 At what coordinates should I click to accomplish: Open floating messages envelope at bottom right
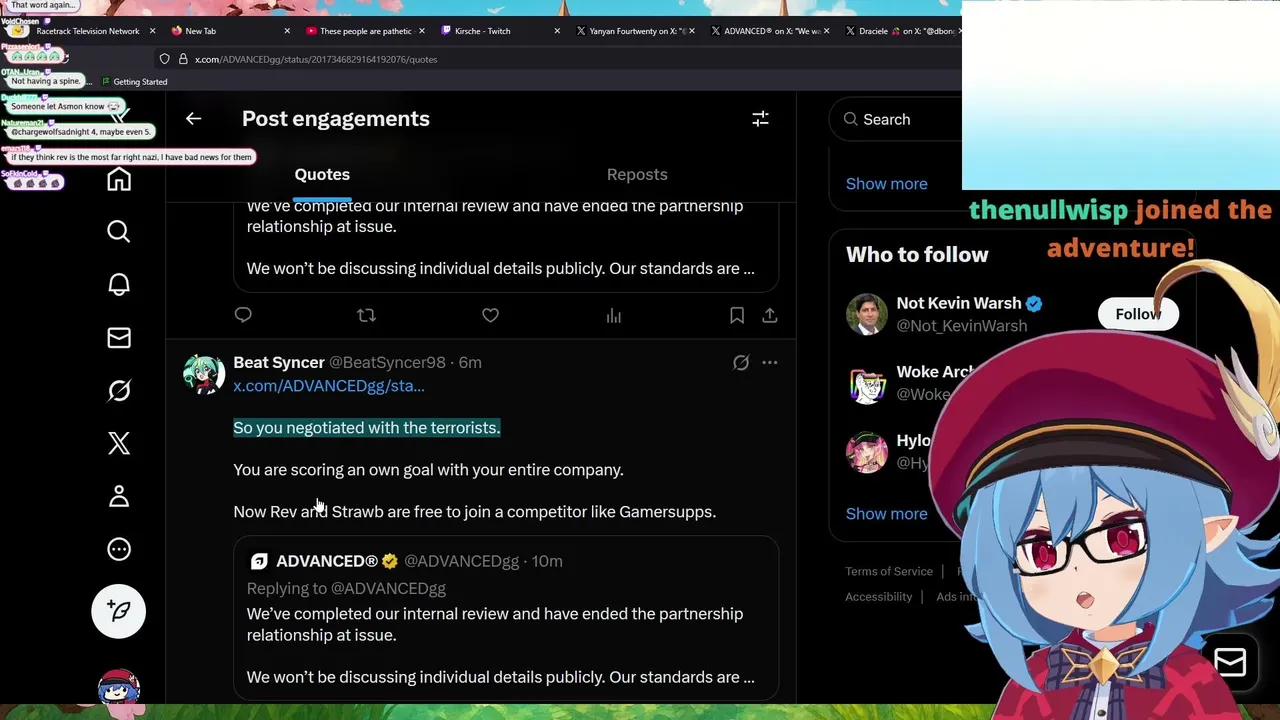click(x=1230, y=663)
